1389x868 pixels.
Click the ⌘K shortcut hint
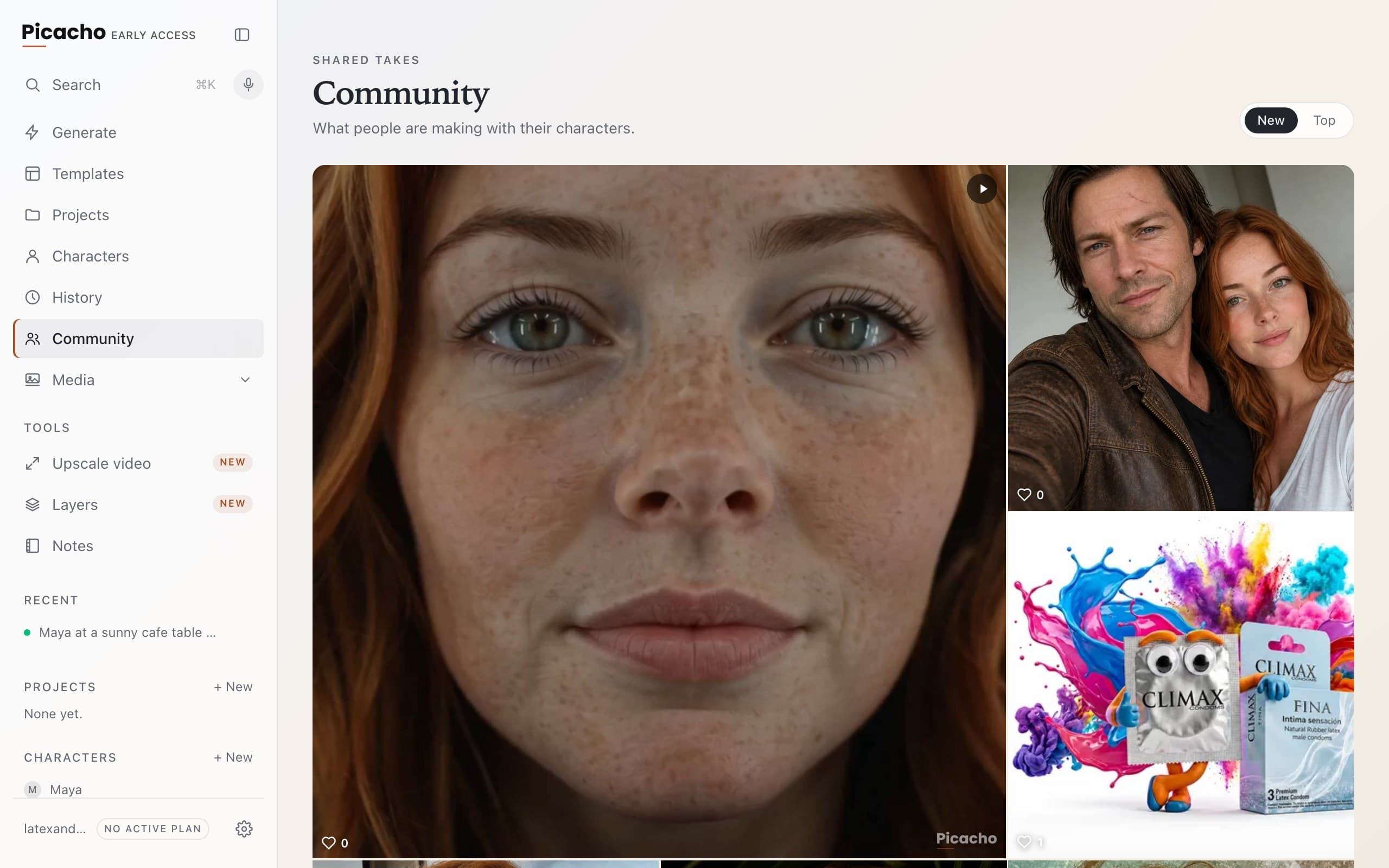(206, 85)
